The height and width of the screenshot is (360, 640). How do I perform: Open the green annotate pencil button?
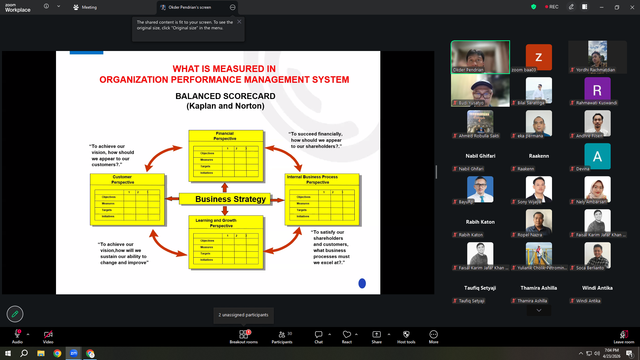15,314
